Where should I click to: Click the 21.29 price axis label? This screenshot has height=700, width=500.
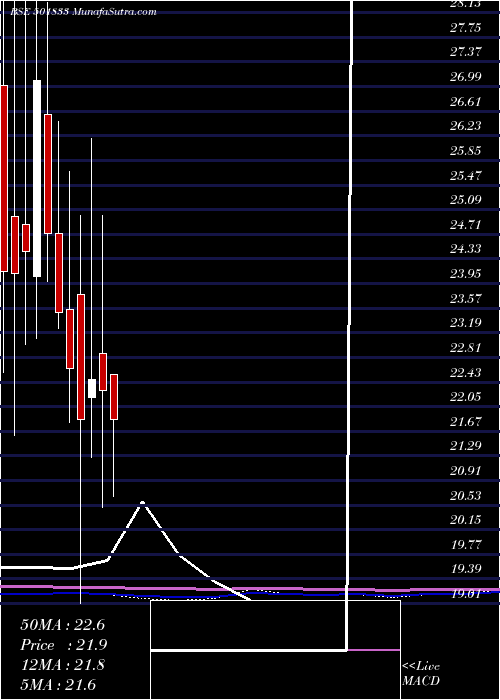(465, 446)
